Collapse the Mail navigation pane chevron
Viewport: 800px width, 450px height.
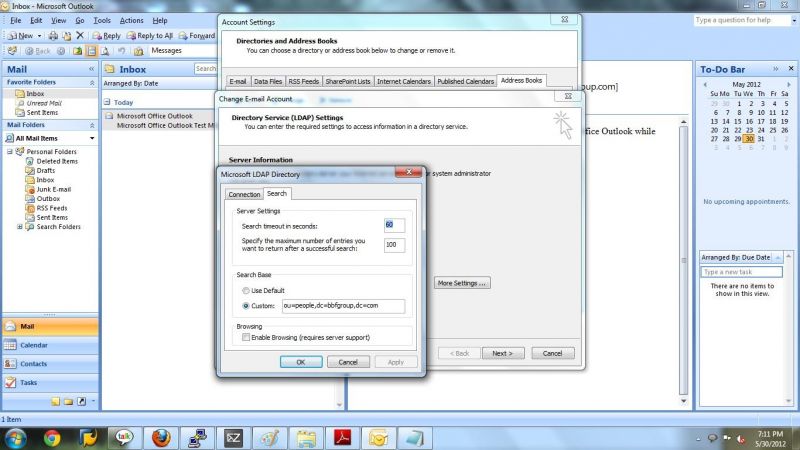(x=91, y=69)
